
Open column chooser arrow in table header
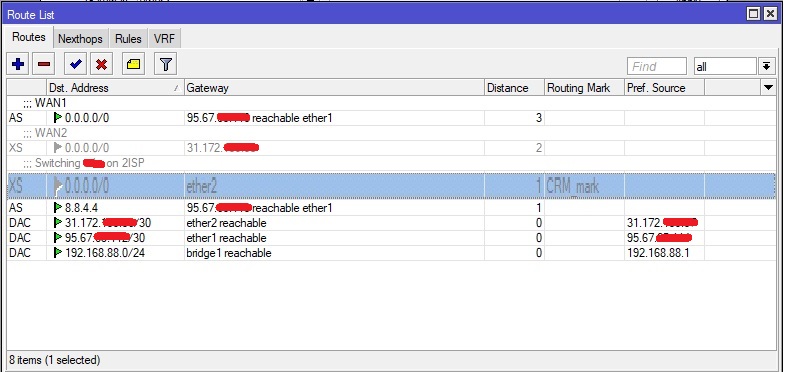[768, 88]
